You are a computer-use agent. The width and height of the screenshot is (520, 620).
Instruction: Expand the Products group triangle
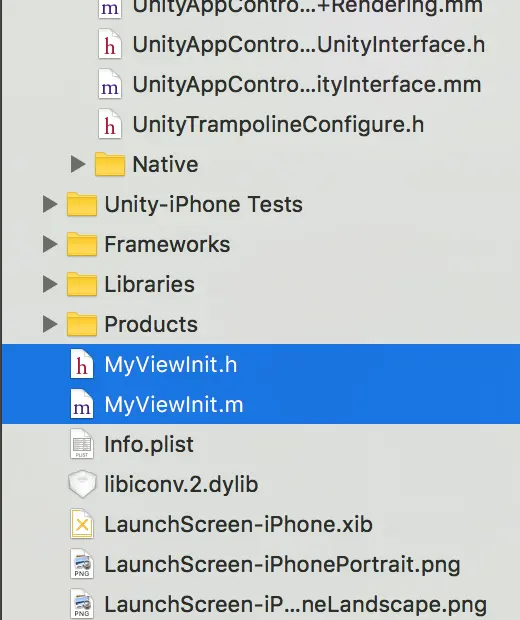50,324
